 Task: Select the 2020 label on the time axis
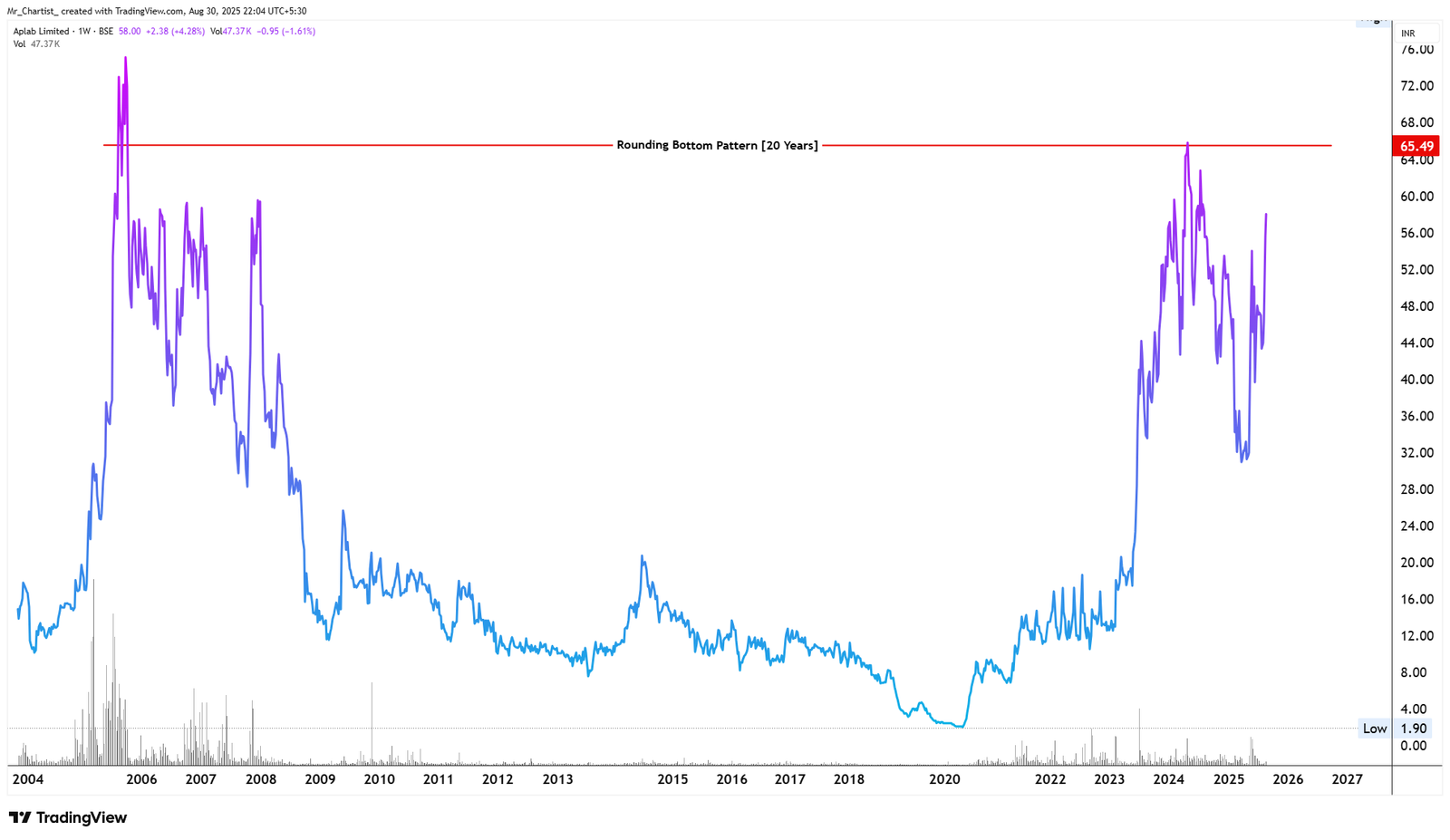pos(942,778)
